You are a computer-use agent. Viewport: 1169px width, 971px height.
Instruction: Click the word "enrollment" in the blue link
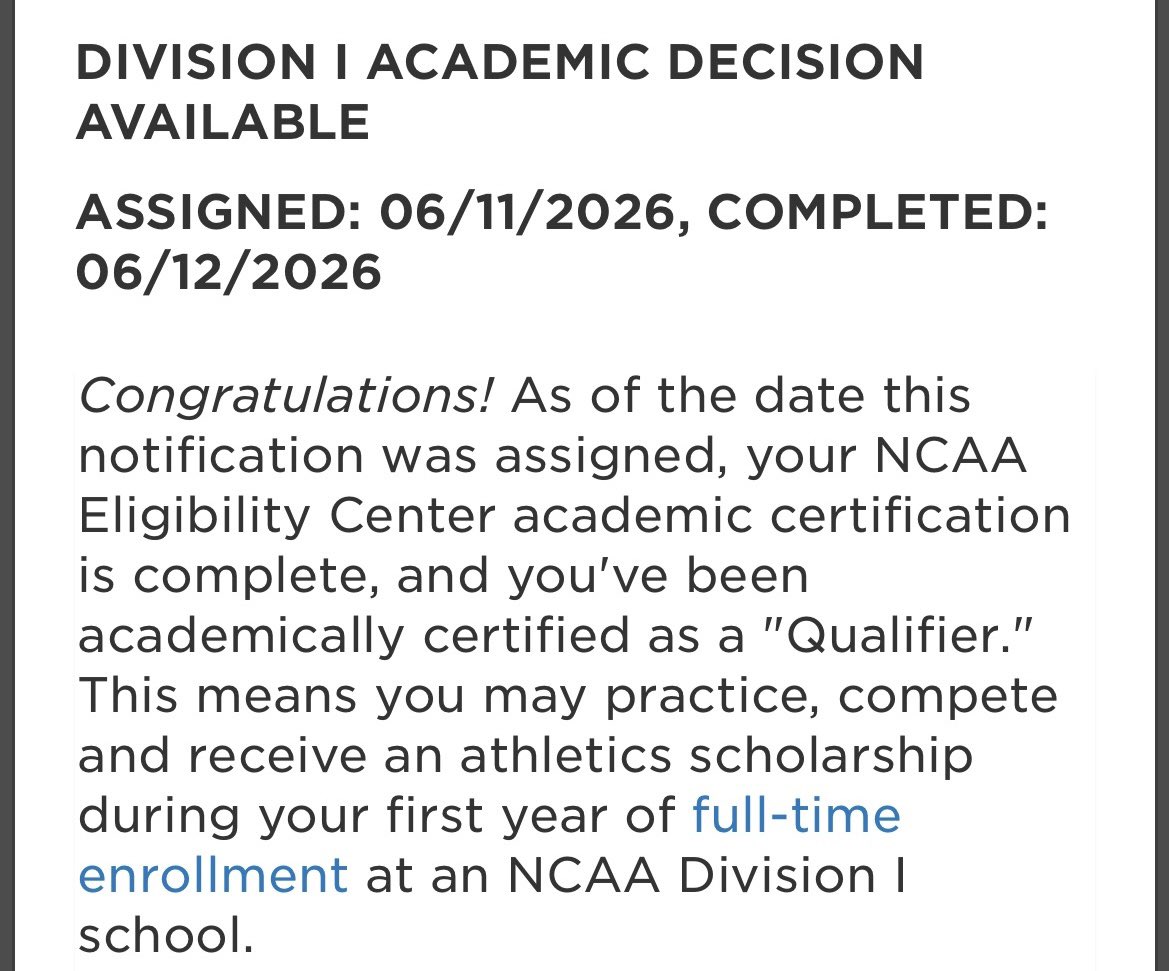pyautogui.click(x=213, y=876)
